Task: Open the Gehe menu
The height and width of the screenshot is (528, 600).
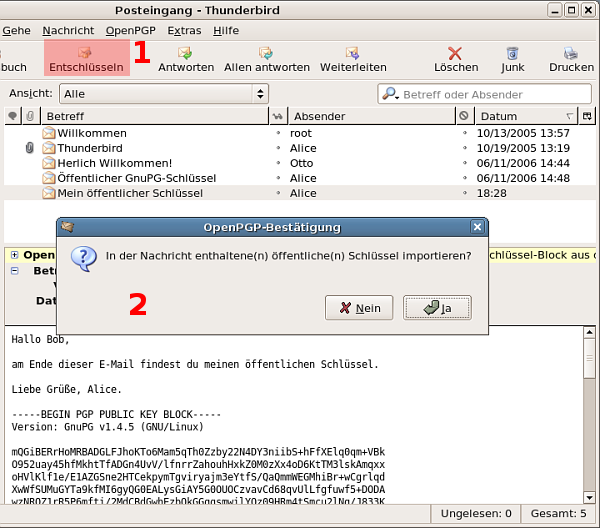Action: (16, 30)
